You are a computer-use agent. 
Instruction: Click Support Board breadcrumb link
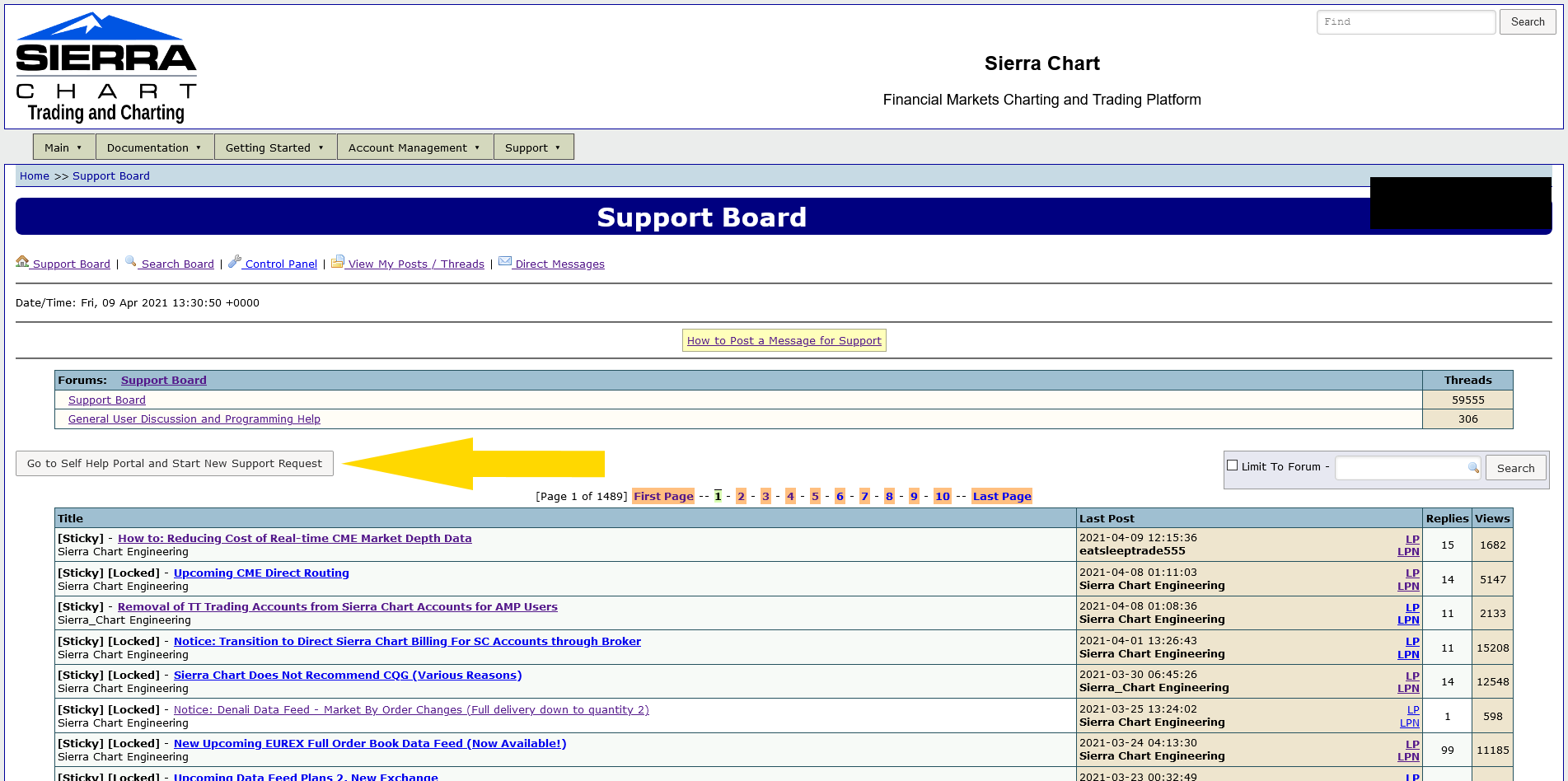point(111,176)
